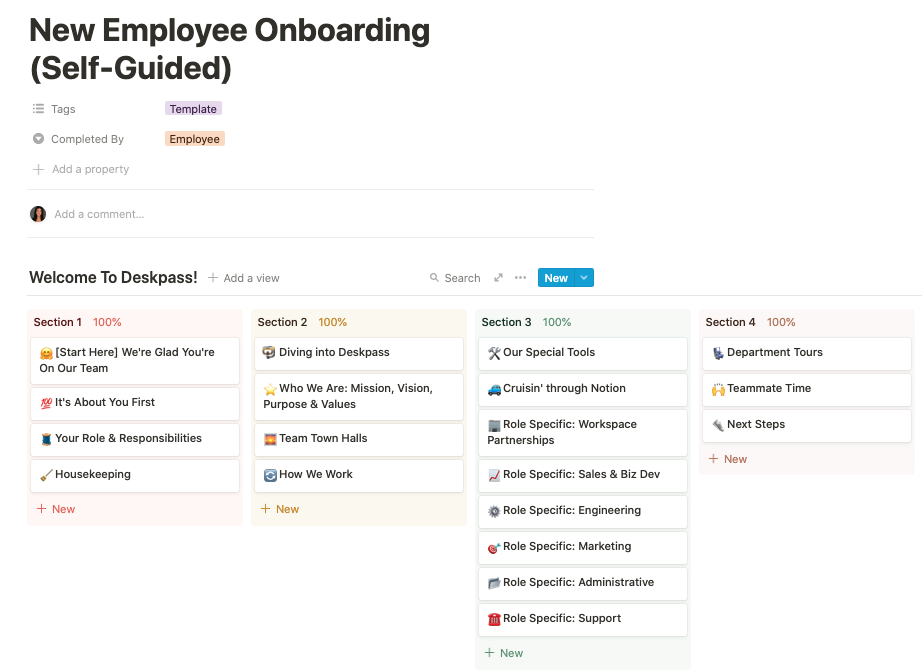Image resolution: width=922 pixels, height=671 pixels.
Task: Open the Next Steps card title
Action: (756, 424)
